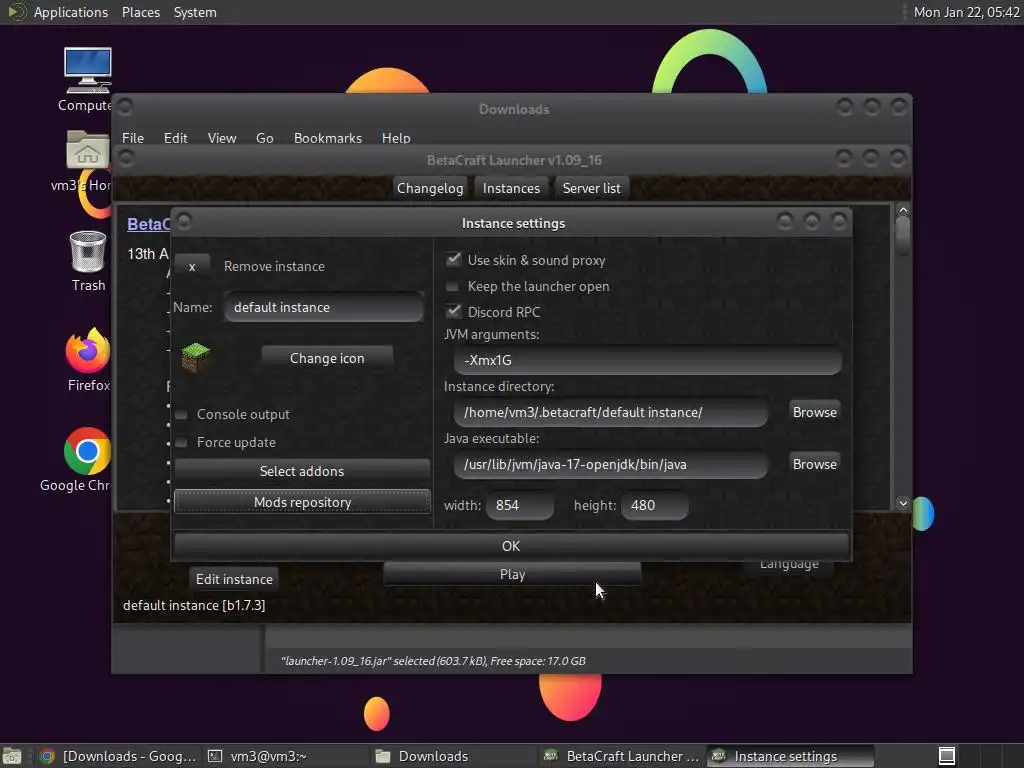The image size is (1024, 768).
Task: Toggle Use skin & sound proxy checkbox
Action: tap(453, 259)
